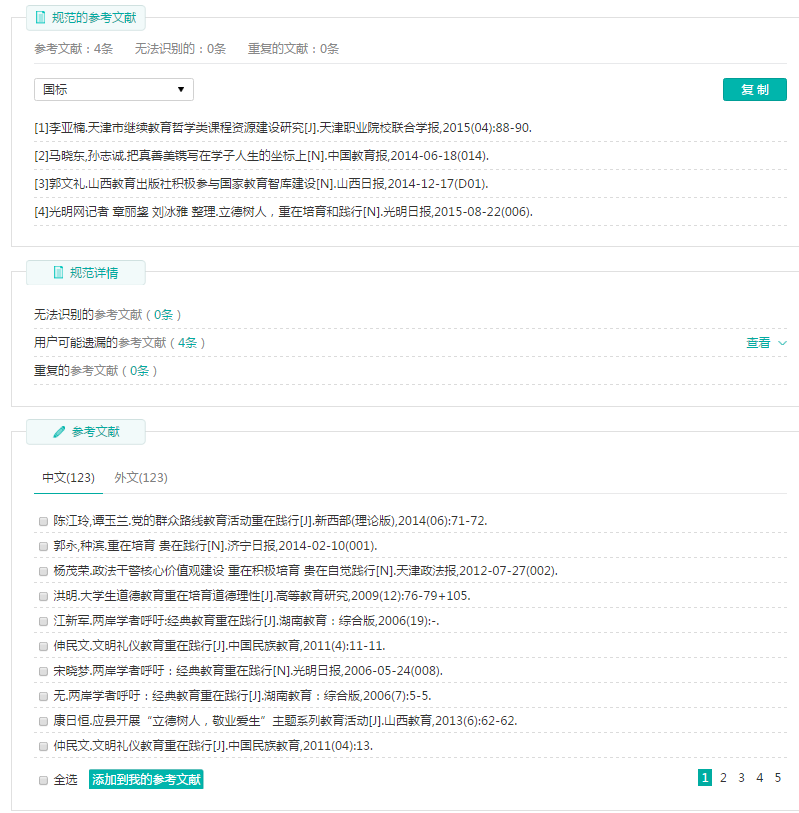Click the 0条 unrecognized references count
This screenshot has width=799, height=813.
coord(162,314)
